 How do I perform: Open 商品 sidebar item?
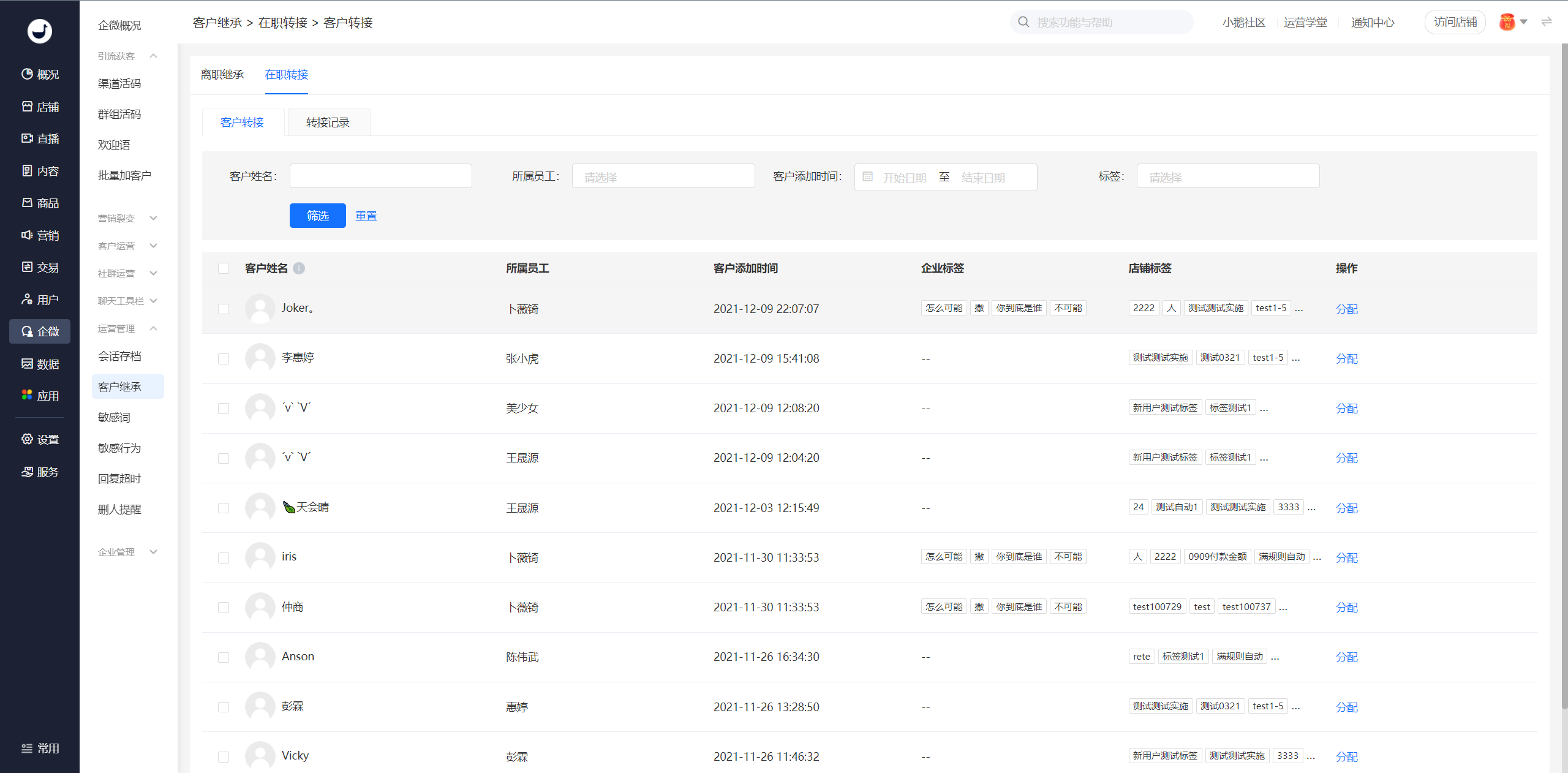(40, 203)
